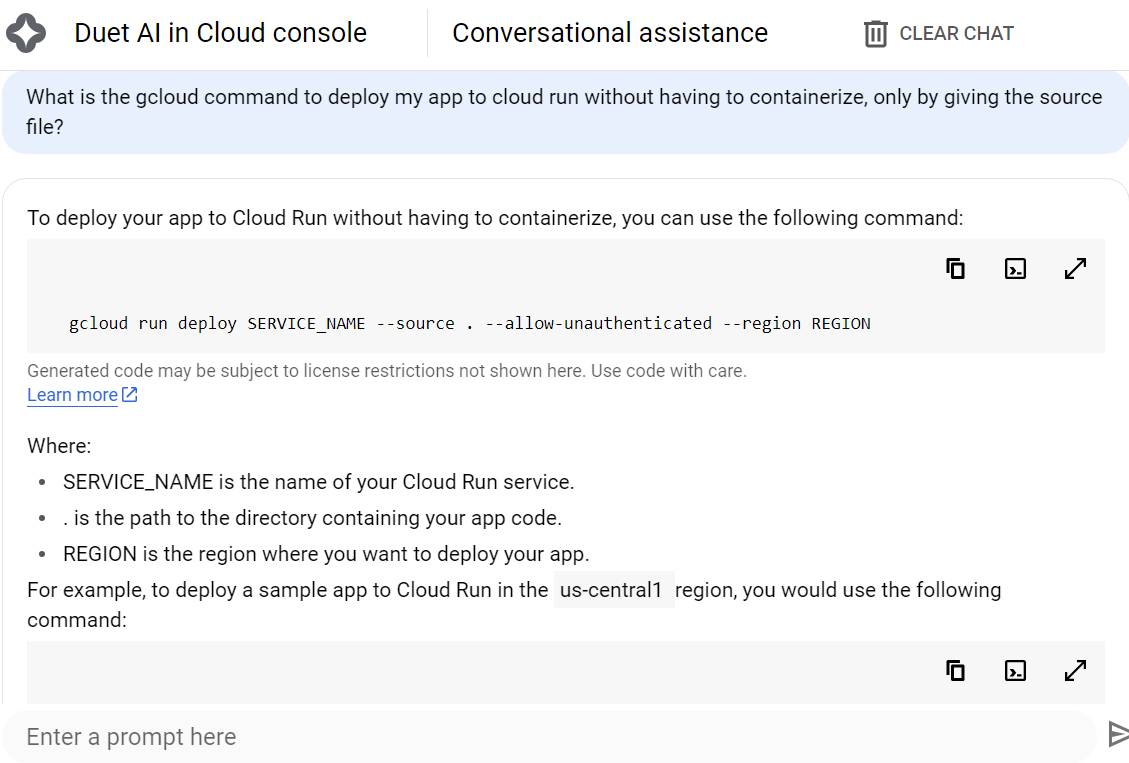Copy the second example code block
The height and width of the screenshot is (763, 1129).
coord(955,671)
